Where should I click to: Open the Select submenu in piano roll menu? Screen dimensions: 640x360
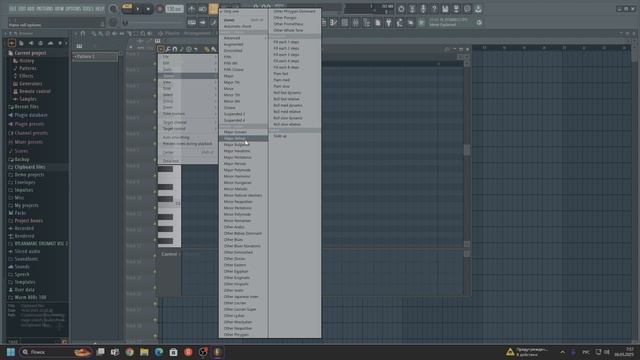pos(188,95)
